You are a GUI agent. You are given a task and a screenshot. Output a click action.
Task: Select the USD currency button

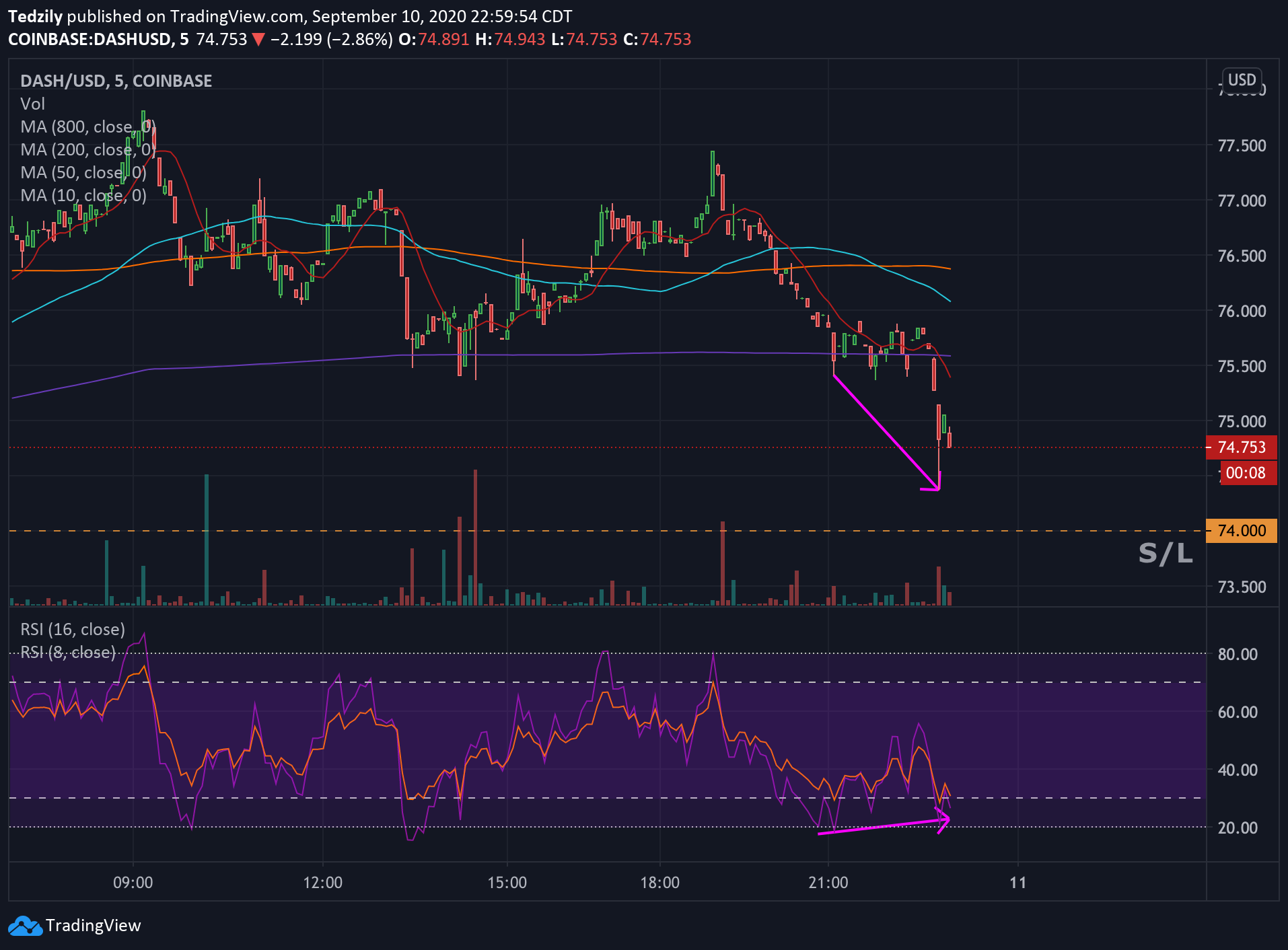tap(1242, 80)
